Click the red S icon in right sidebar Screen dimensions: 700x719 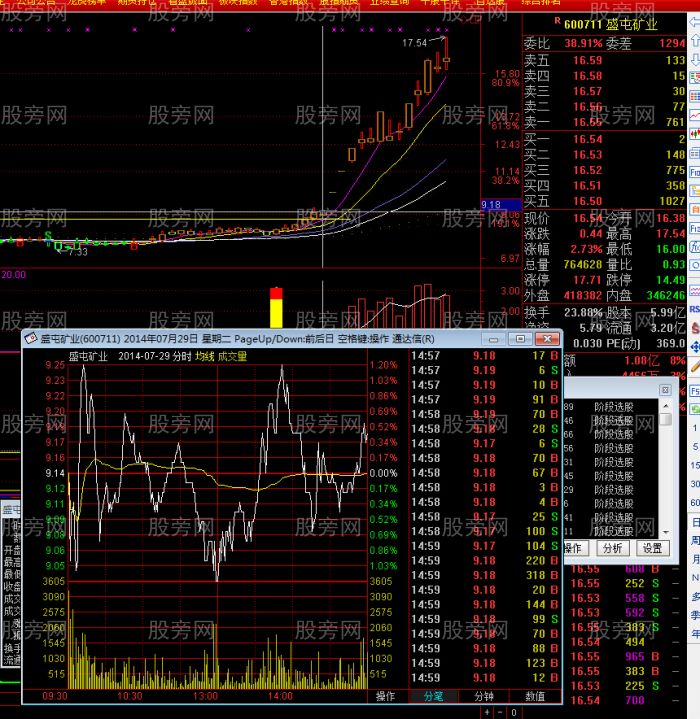[695, 328]
